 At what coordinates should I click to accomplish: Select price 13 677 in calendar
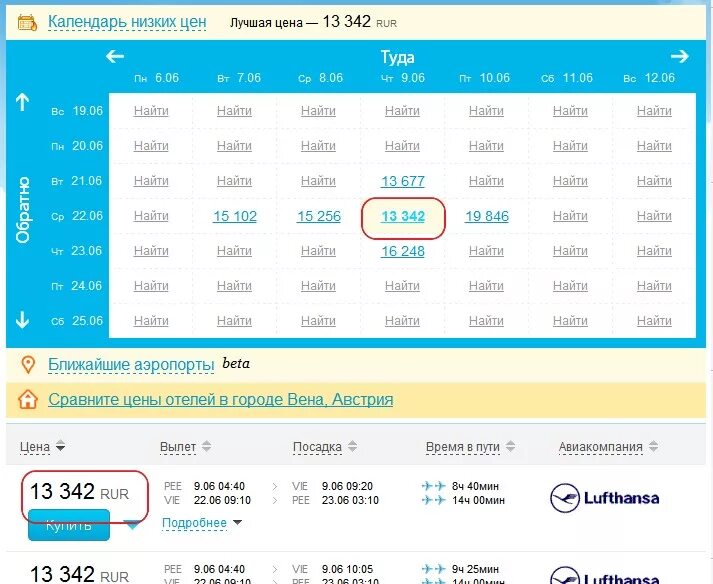[x=402, y=181]
